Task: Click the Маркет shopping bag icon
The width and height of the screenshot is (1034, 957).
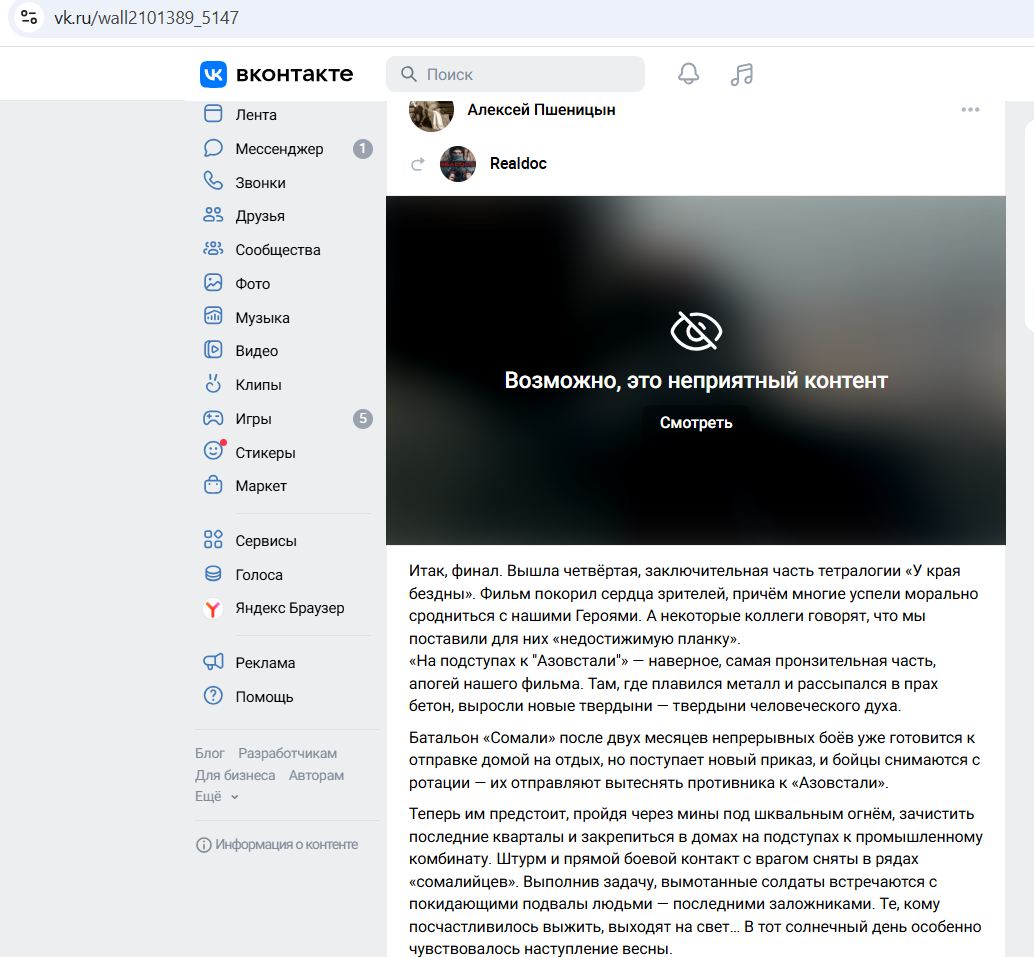Action: point(213,485)
